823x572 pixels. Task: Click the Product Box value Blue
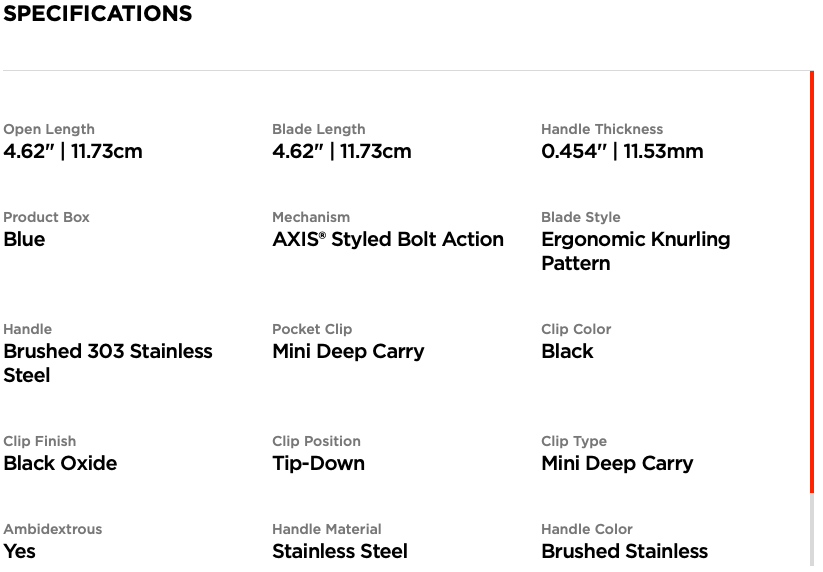pyautogui.click(x=24, y=239)
